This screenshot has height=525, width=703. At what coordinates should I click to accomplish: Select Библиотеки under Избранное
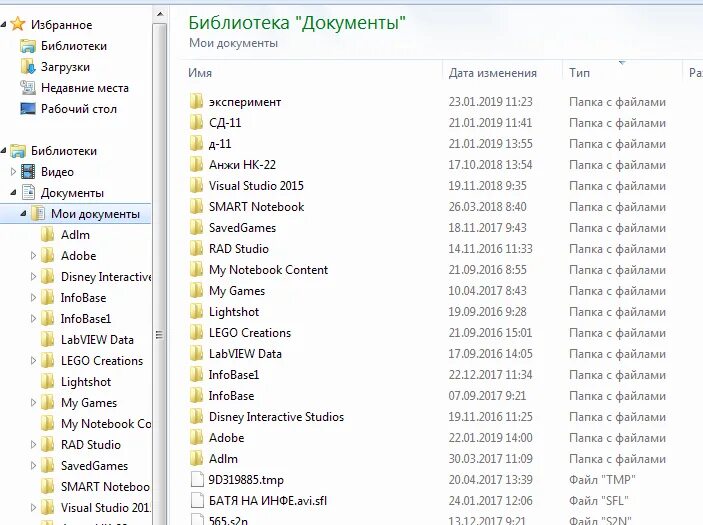pos(74,46)
